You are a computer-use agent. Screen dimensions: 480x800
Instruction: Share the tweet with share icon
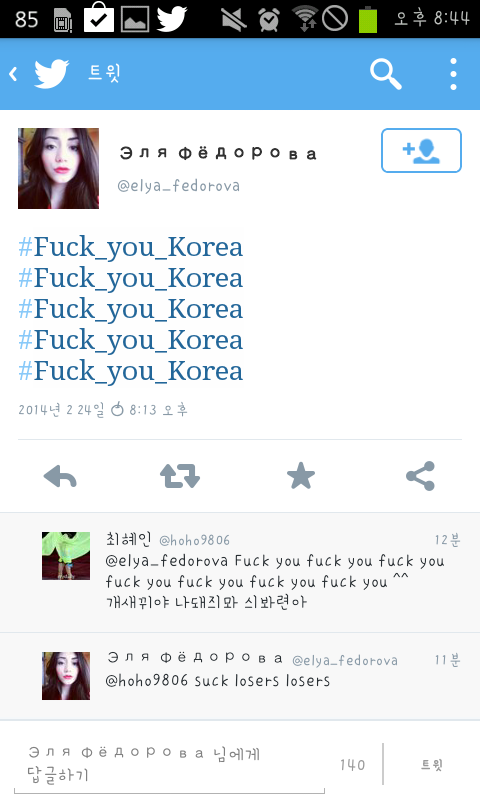tap(420, 476)
